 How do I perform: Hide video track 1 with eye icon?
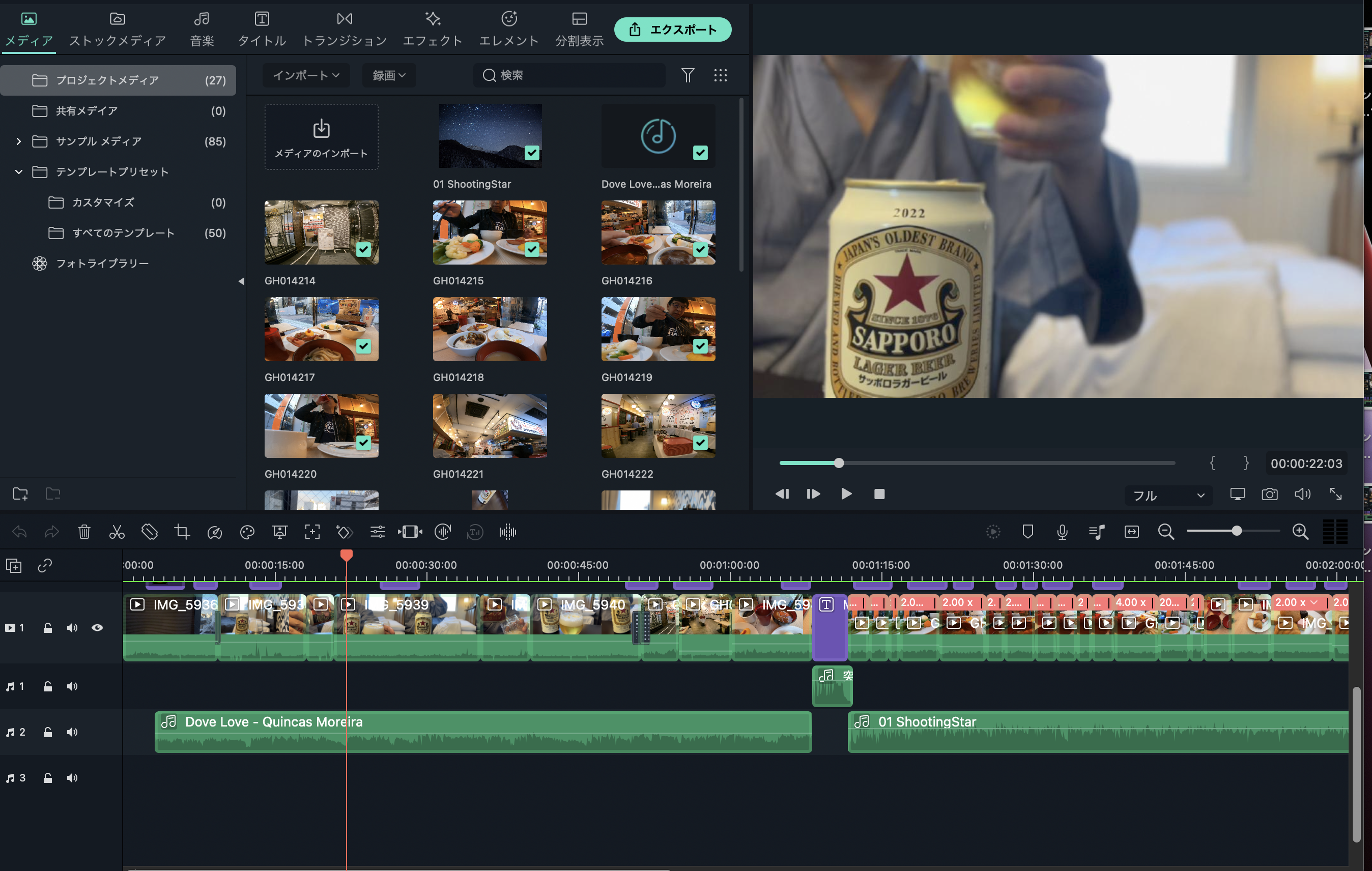tap(97, 628)
